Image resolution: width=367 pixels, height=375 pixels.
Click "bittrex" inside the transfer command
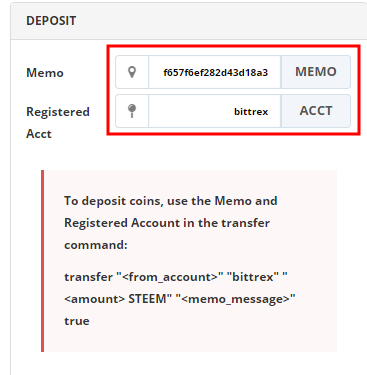(x=252, y=277)
